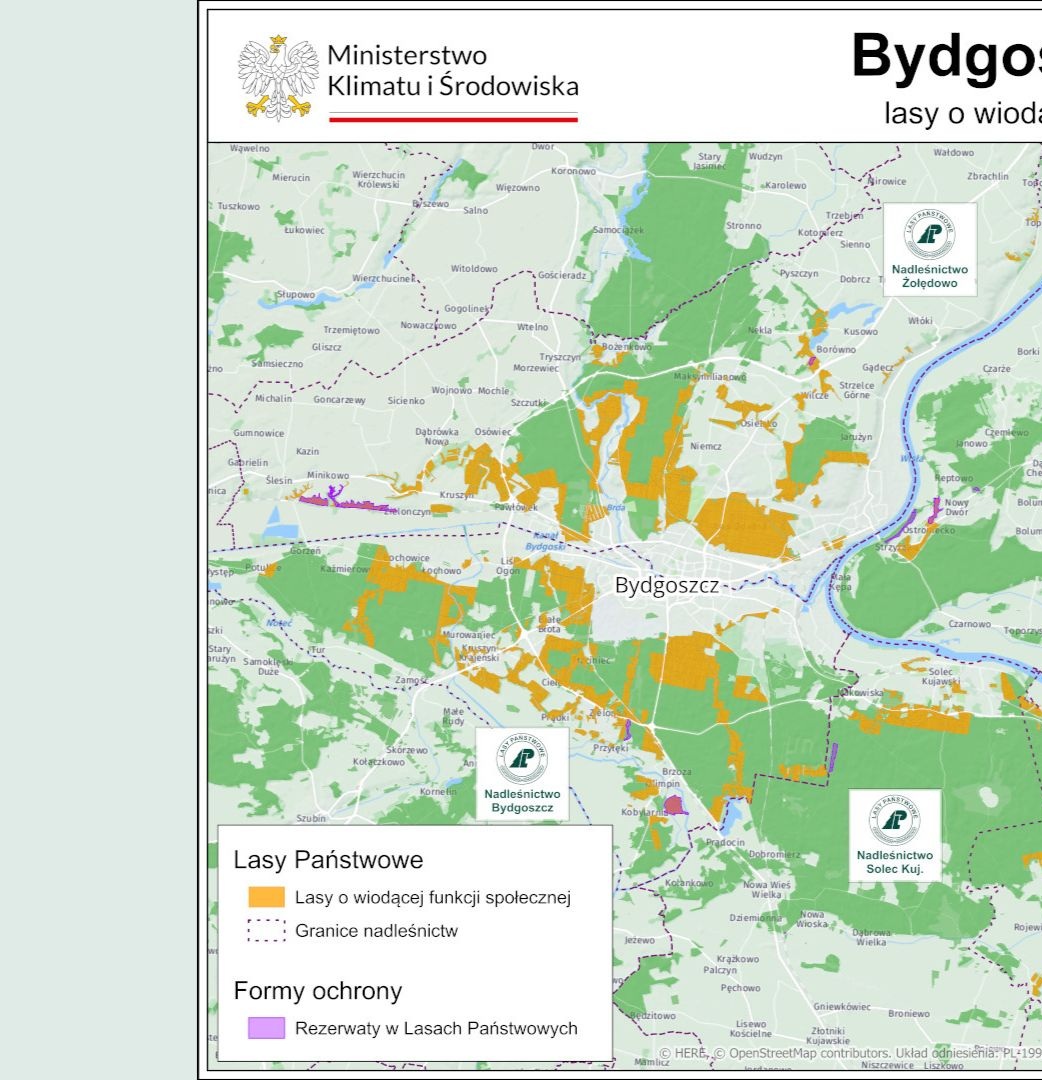The image size is (1042, 1080).
Task: Click the orange social-function forest legend swatch
Action: 266,897
